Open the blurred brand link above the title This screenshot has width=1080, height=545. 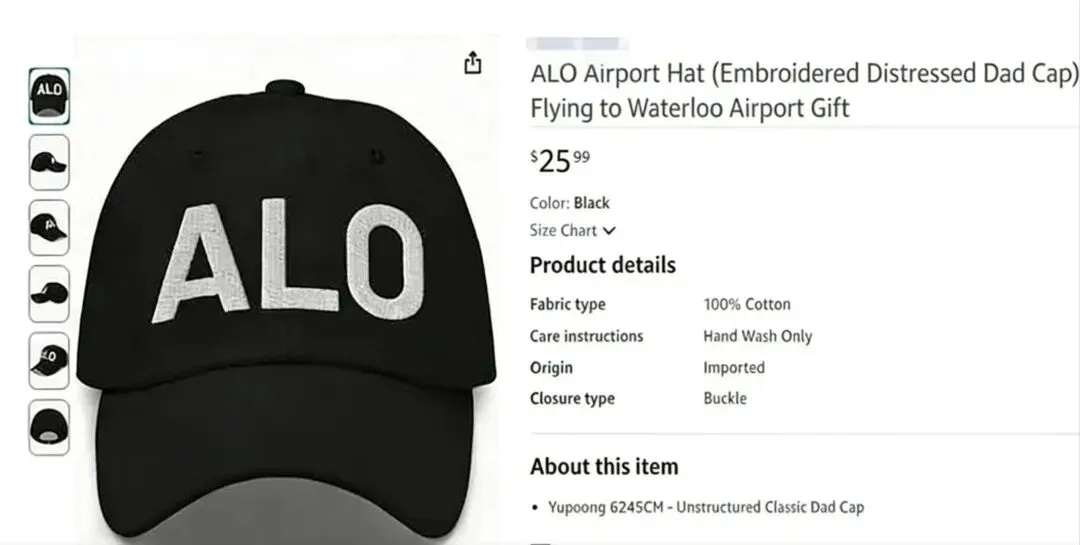[577, 44]
